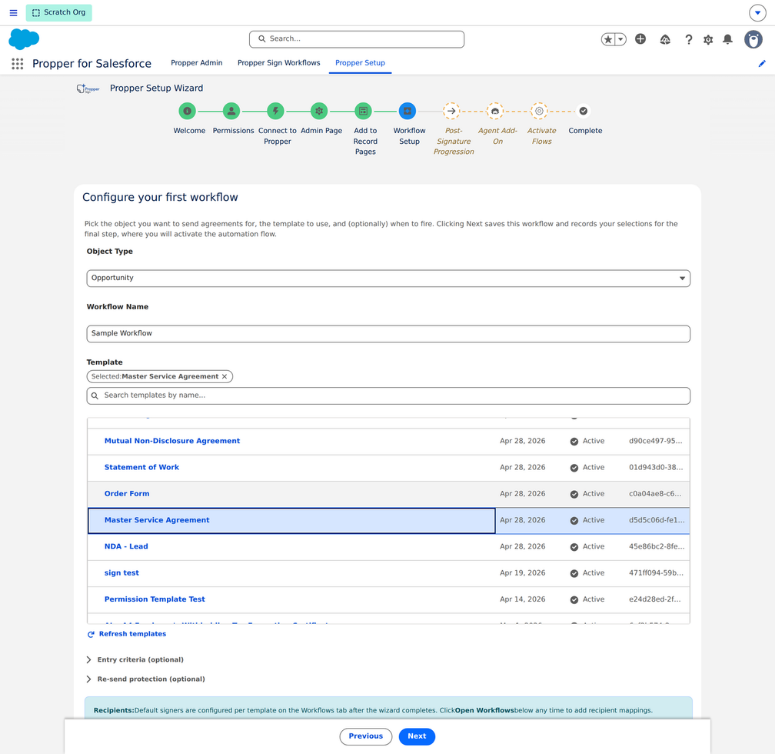Open the Favorites list dropdown arrow
The image size is (776, 754).
click(x=621, y=39)
